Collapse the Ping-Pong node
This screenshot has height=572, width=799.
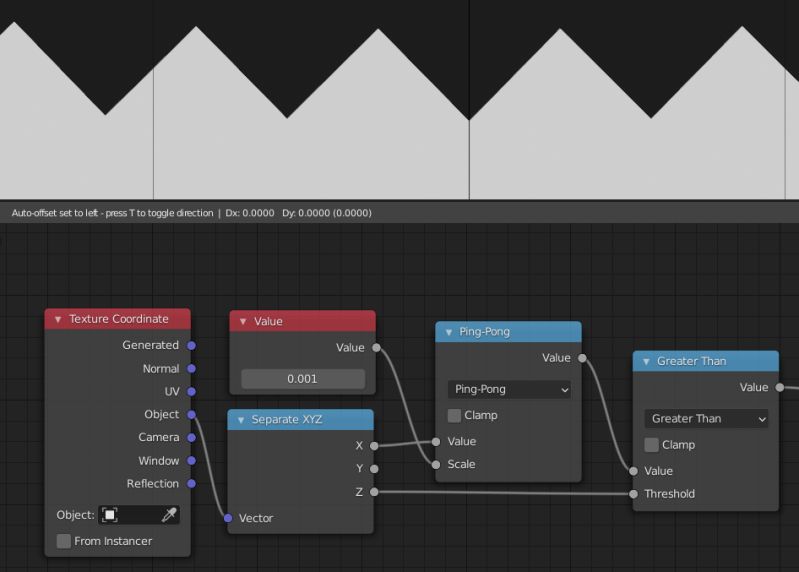[448, 332]
